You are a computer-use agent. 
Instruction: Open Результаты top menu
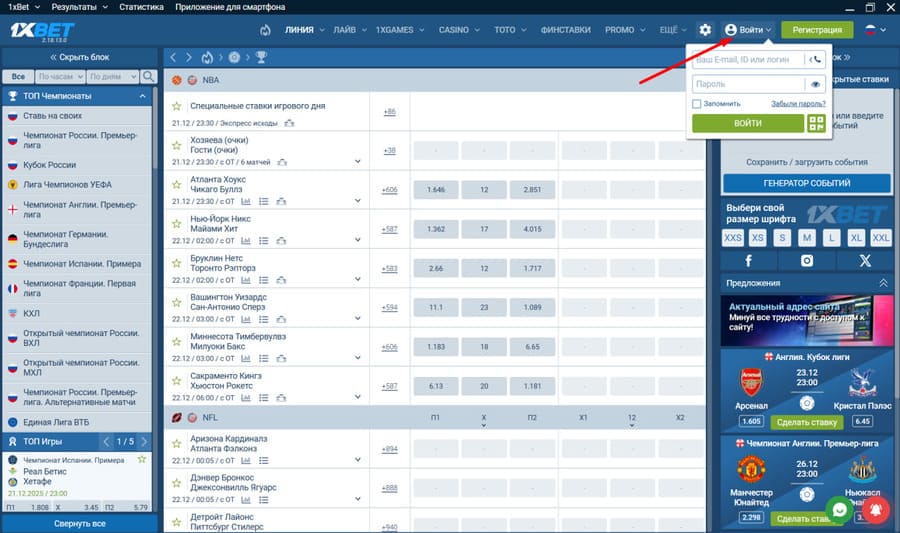79,7
